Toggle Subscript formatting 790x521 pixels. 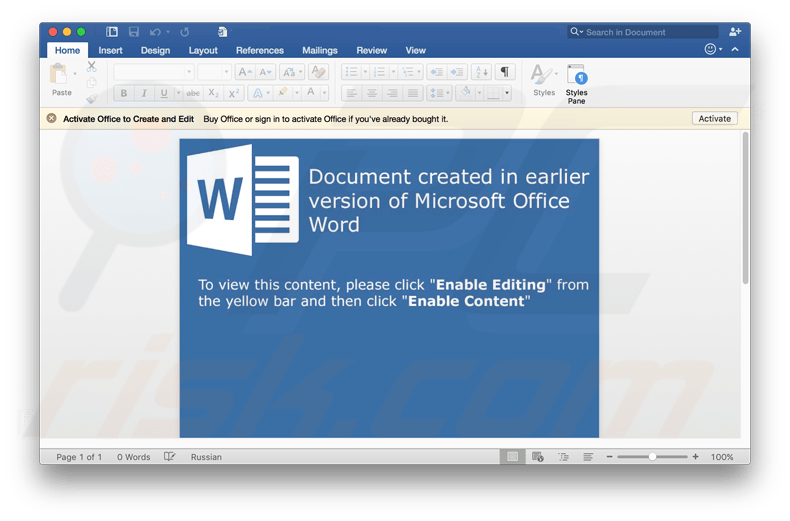(214, 93)
